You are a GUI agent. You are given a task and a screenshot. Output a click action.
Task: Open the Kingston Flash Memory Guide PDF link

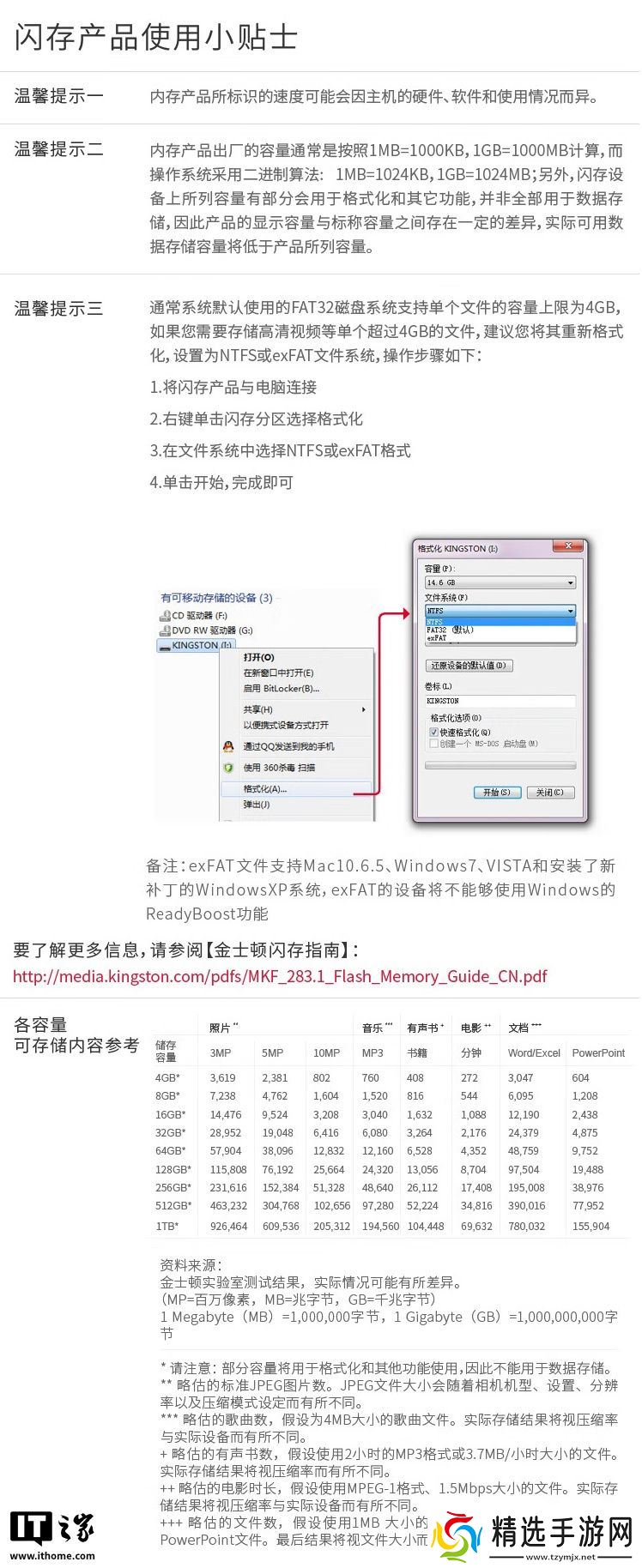click(280, 976)
